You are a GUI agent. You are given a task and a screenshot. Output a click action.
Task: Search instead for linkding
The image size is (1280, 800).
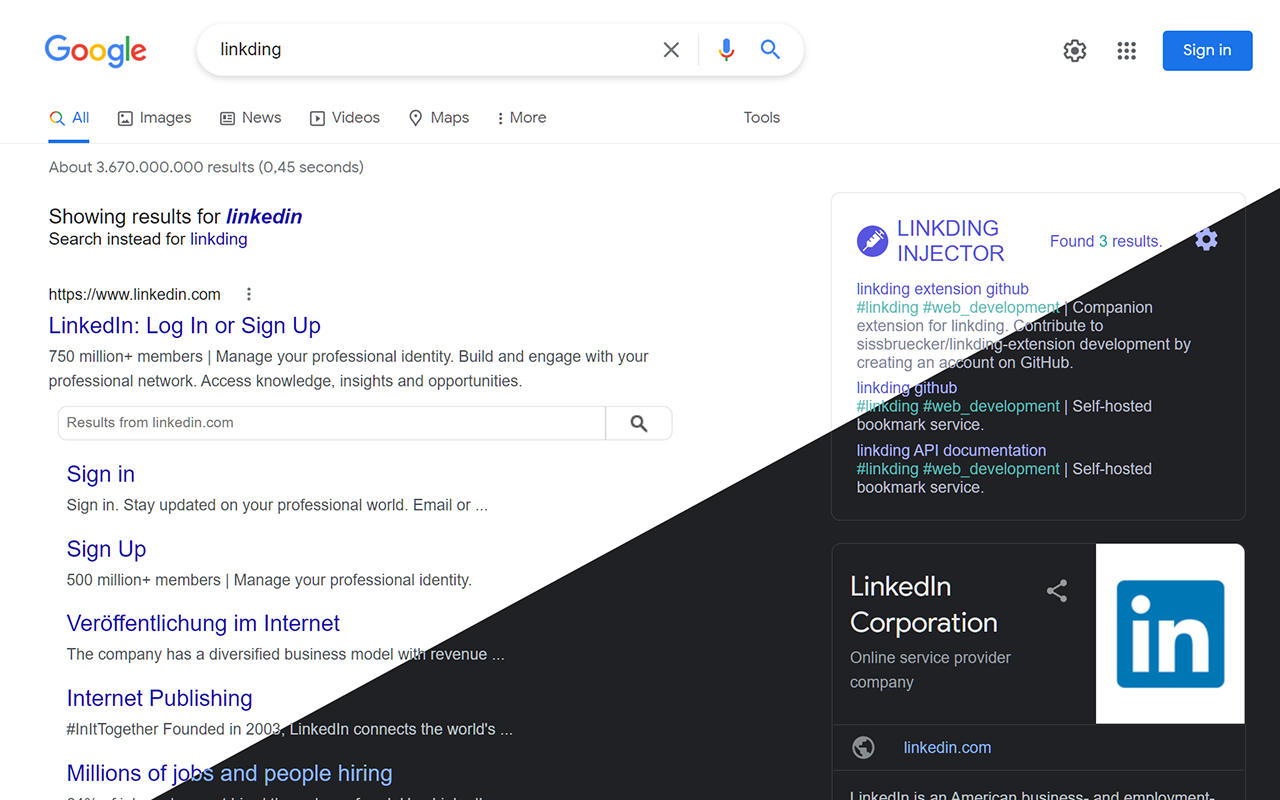coord(218,239)
